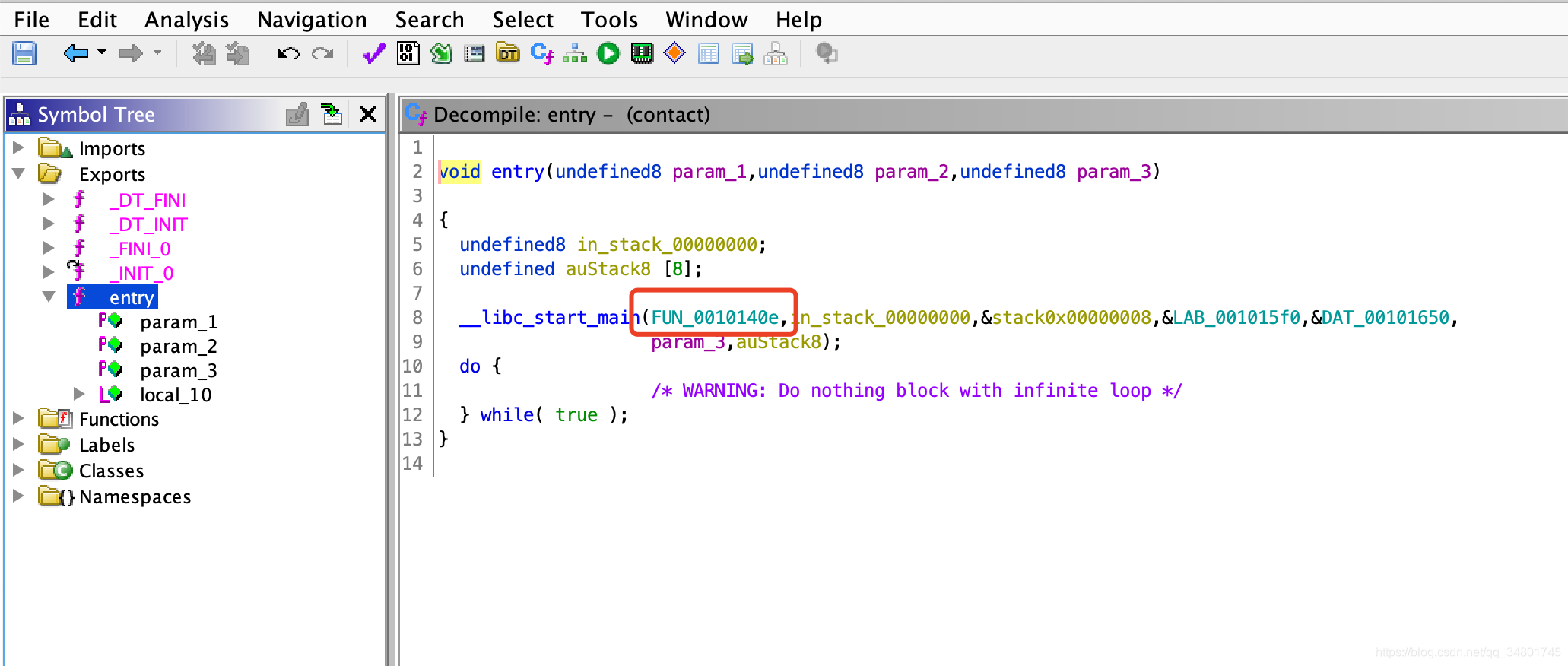1568x666 pixels.
Task: Expand the Imports folder
Action: pyautogui.click(x=19, y=147)
